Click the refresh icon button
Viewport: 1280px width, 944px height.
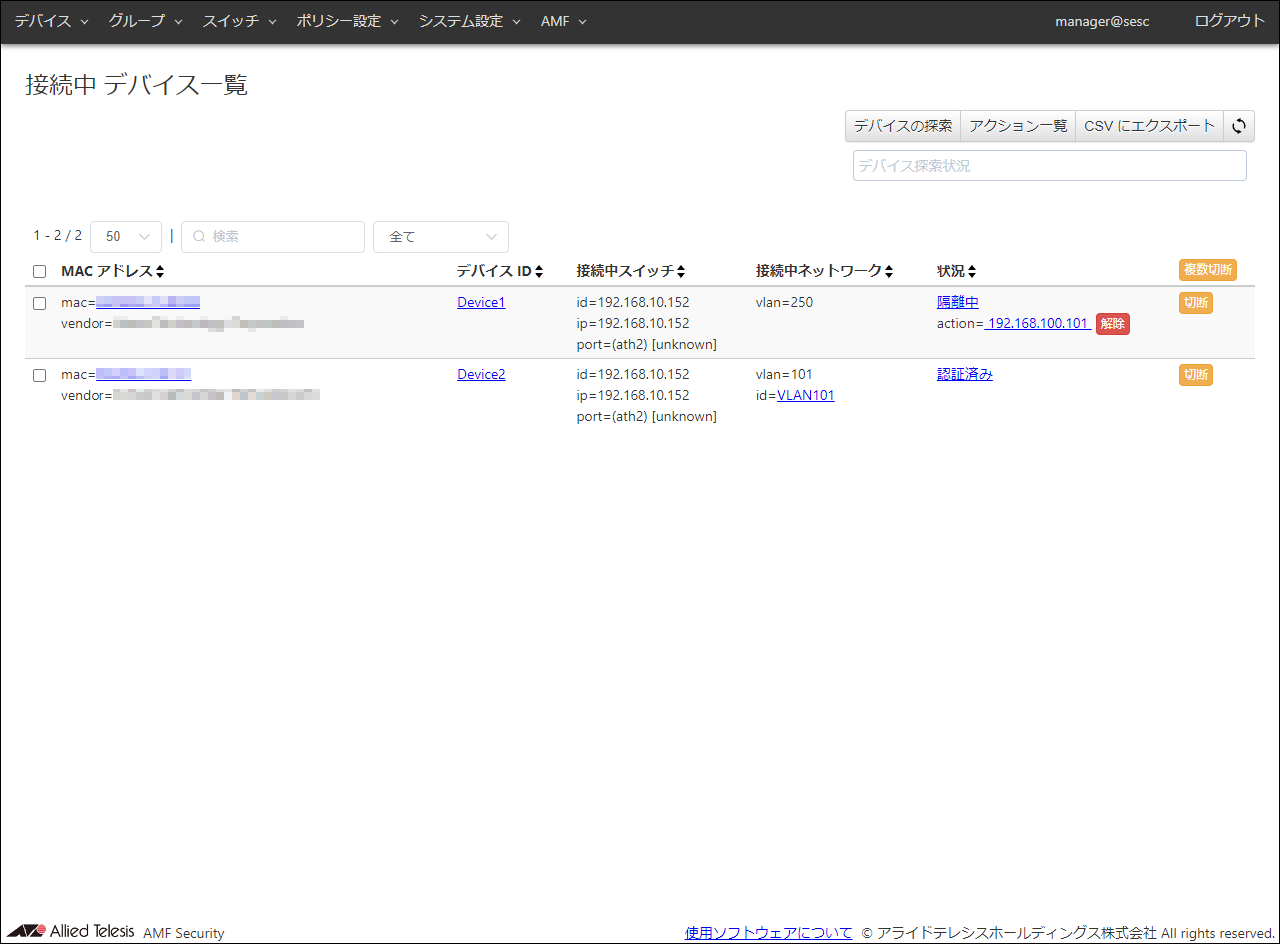pos(1239,126)
